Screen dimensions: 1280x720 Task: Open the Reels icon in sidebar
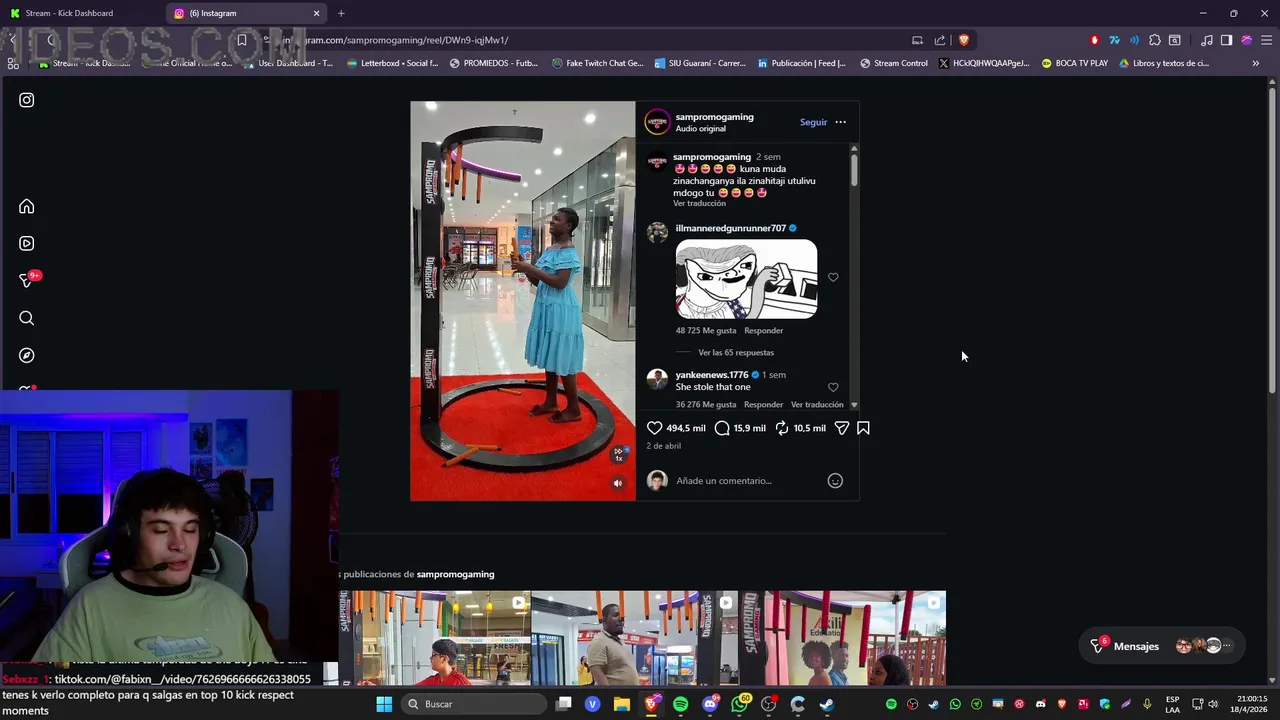pos(27,243)
